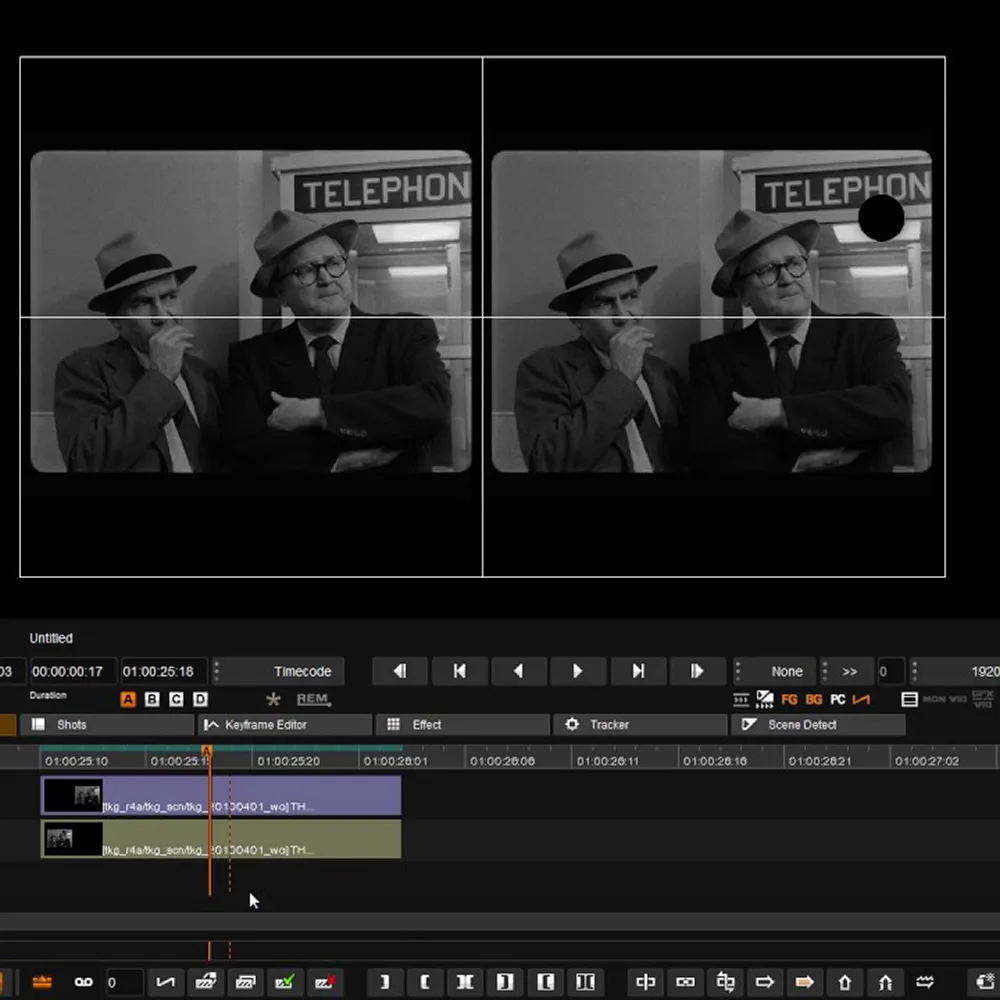Jump to start of clip

coord(460,672)
